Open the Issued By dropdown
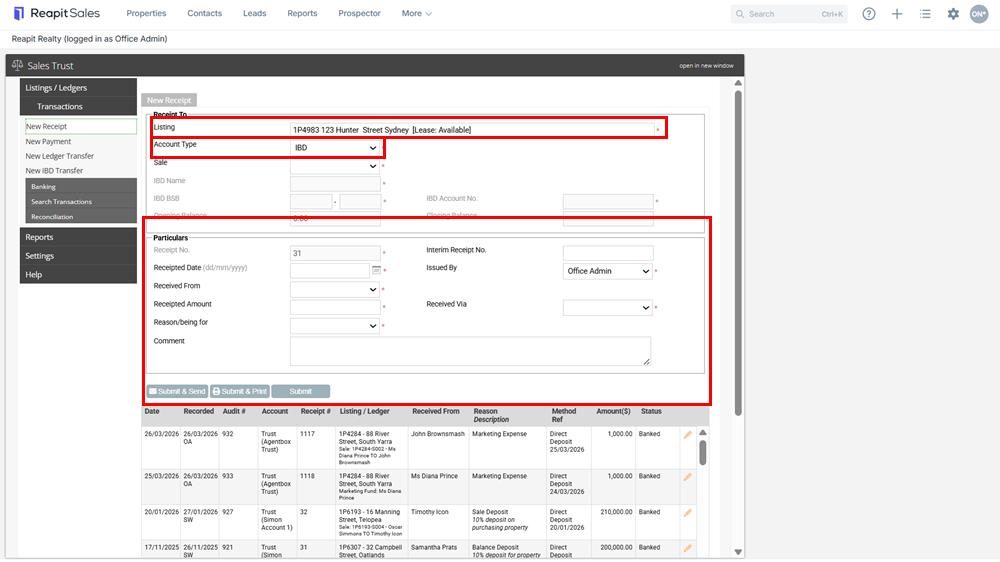Viewport: 1000px width, 562px height. [608, 271]
